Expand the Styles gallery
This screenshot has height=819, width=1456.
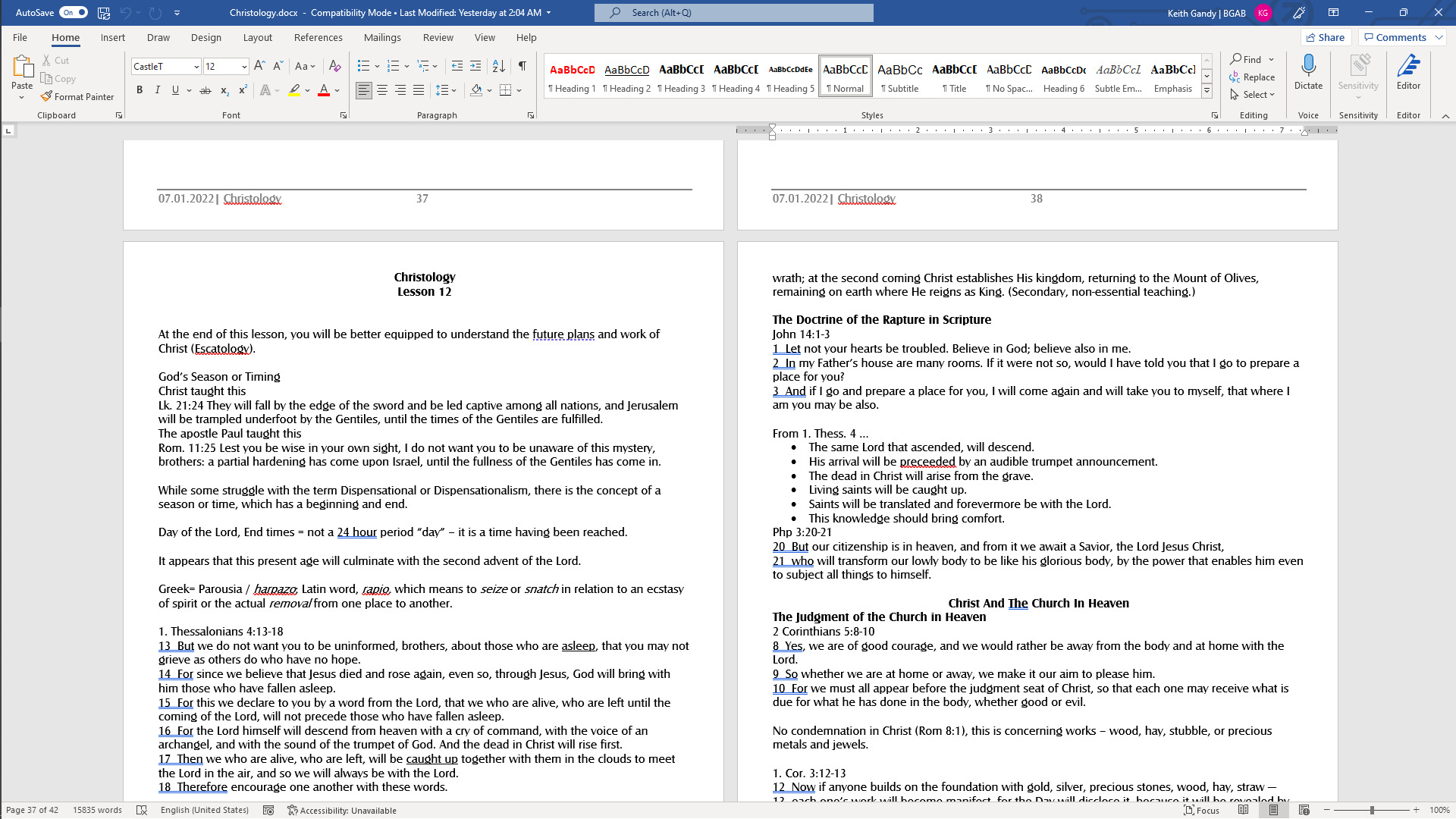(1207, 91)
